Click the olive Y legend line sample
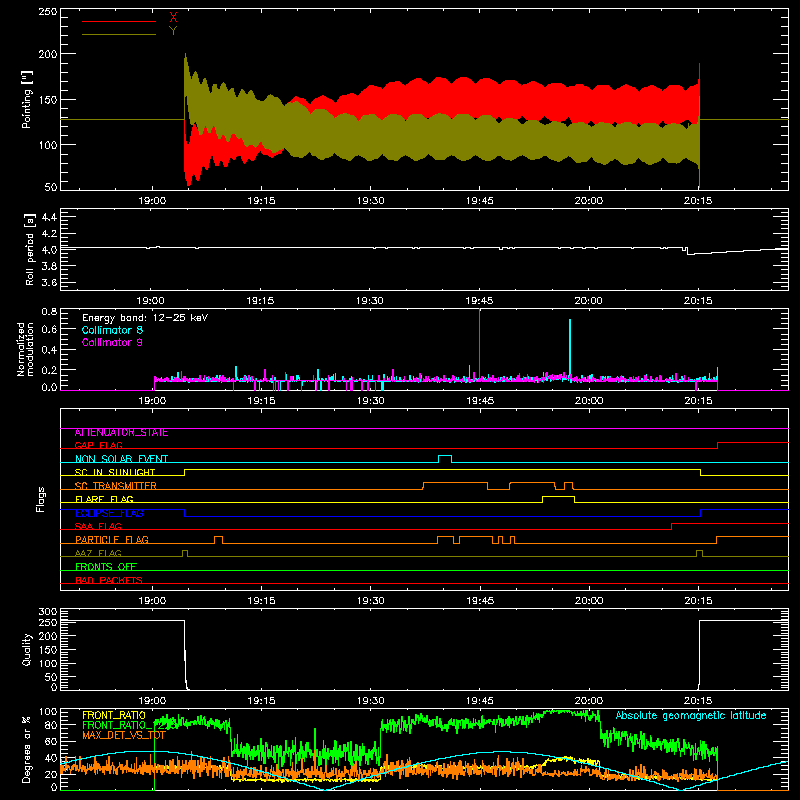Viewport: 800px width, 800px height. click(x=119, y=34)
